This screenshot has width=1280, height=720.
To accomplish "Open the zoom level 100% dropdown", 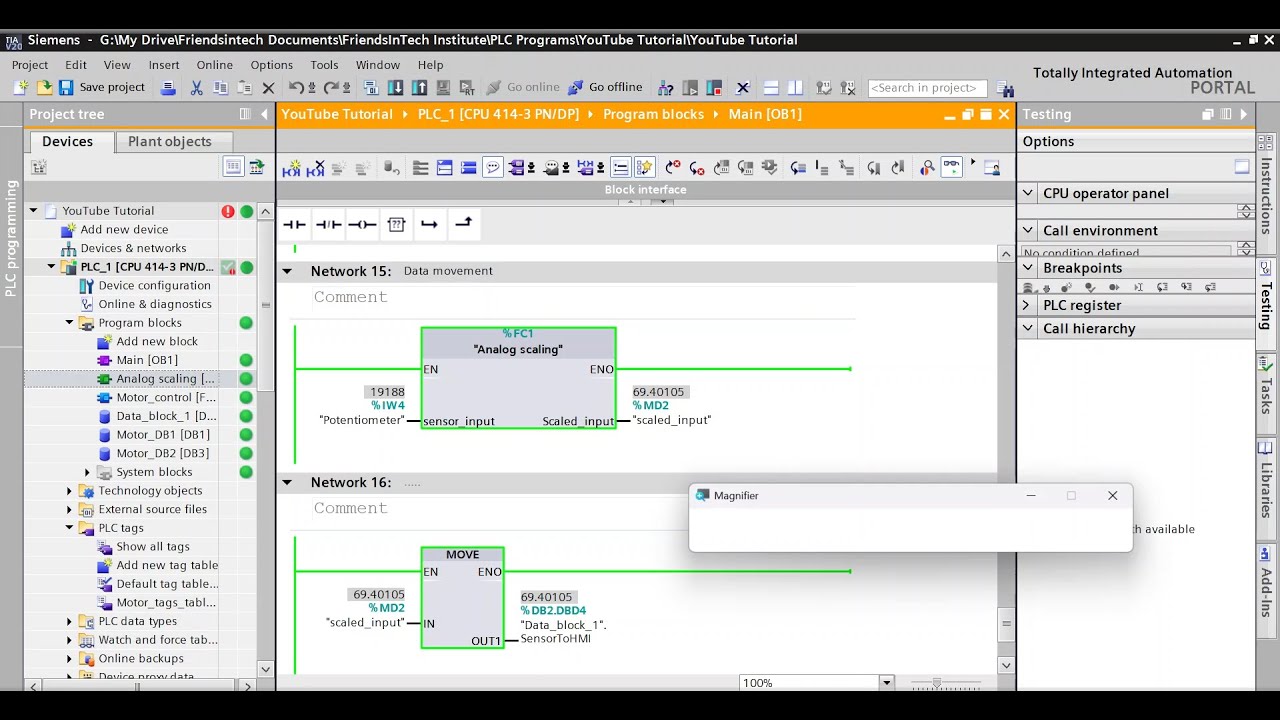I will pyautogui.click(x=886, y=683).
